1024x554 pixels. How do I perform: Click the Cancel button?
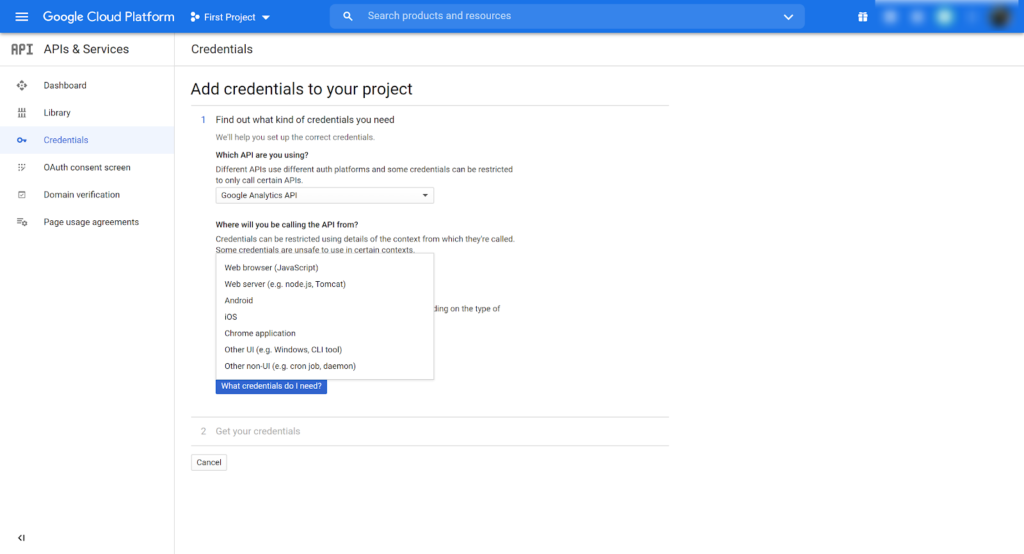point(209,463)
